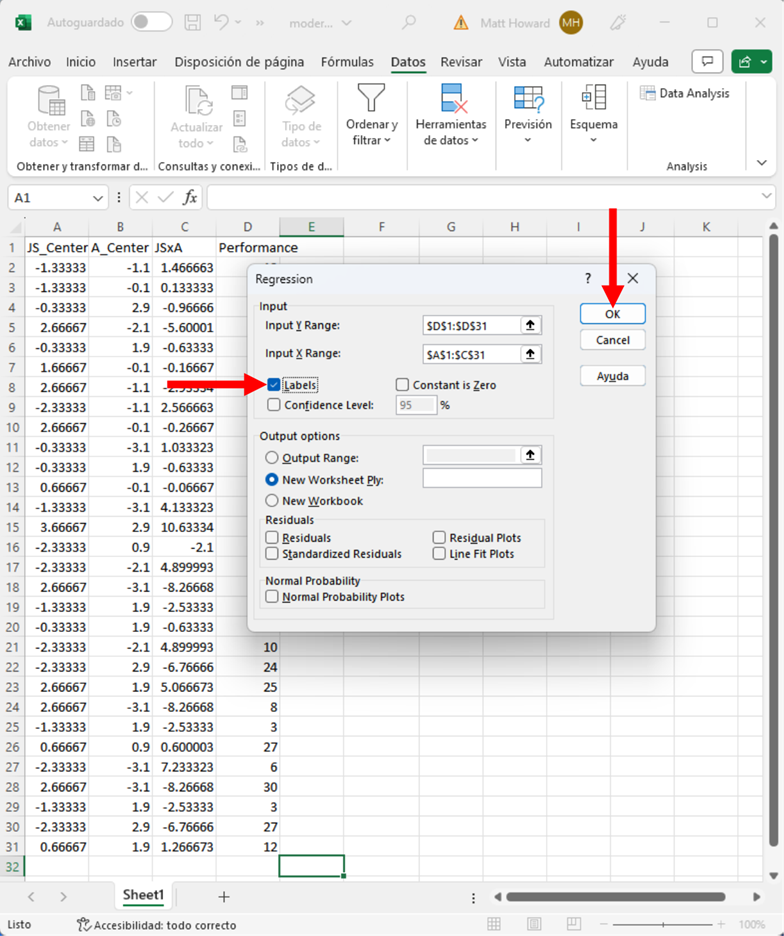
Task: Enable the Constant is Zero checkbox
Action: pos(402,385)
